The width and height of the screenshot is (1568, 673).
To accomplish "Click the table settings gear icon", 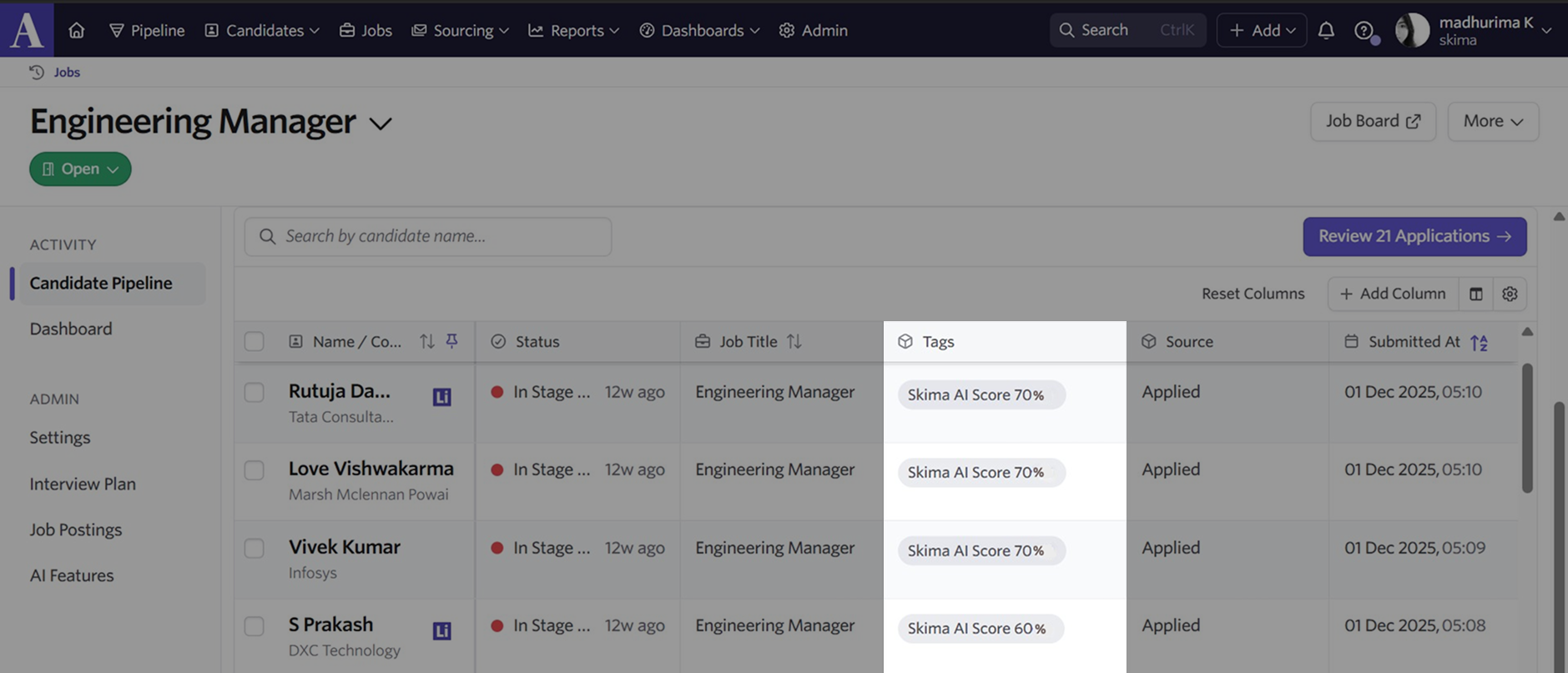I will click(x=1510, y=294).
